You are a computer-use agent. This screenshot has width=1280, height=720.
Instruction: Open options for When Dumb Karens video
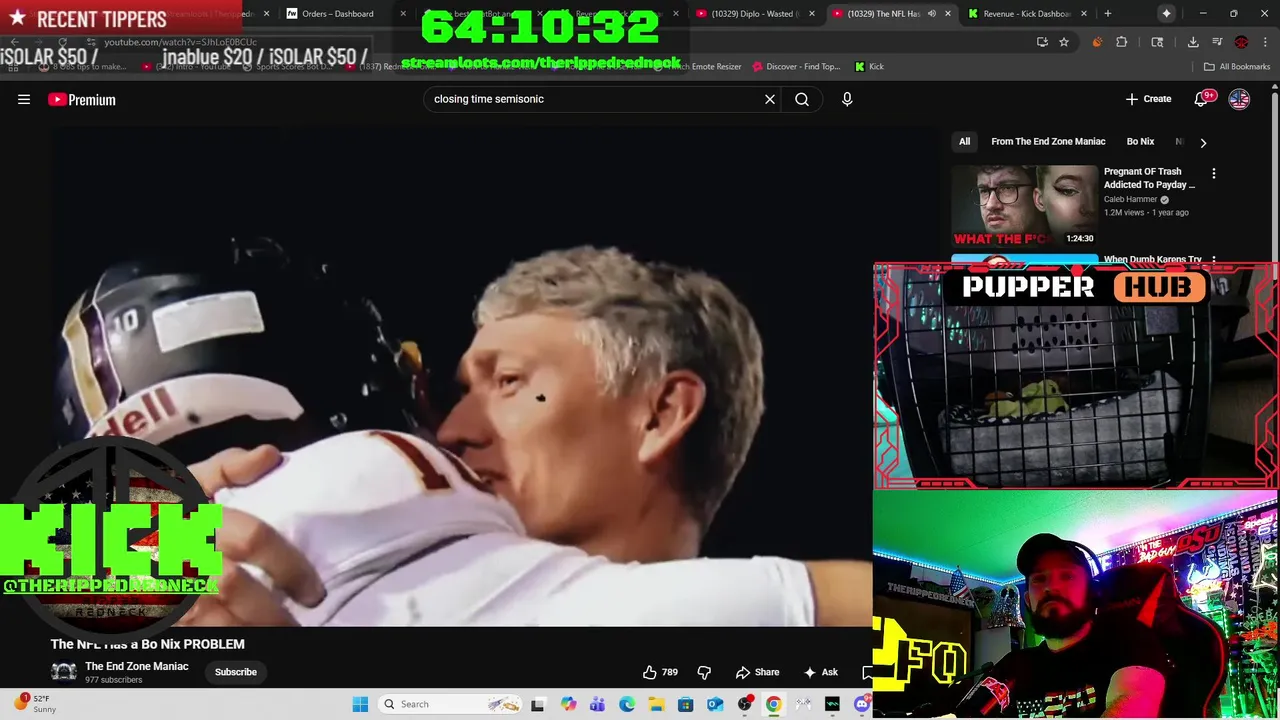click(x=1214, y=260)
